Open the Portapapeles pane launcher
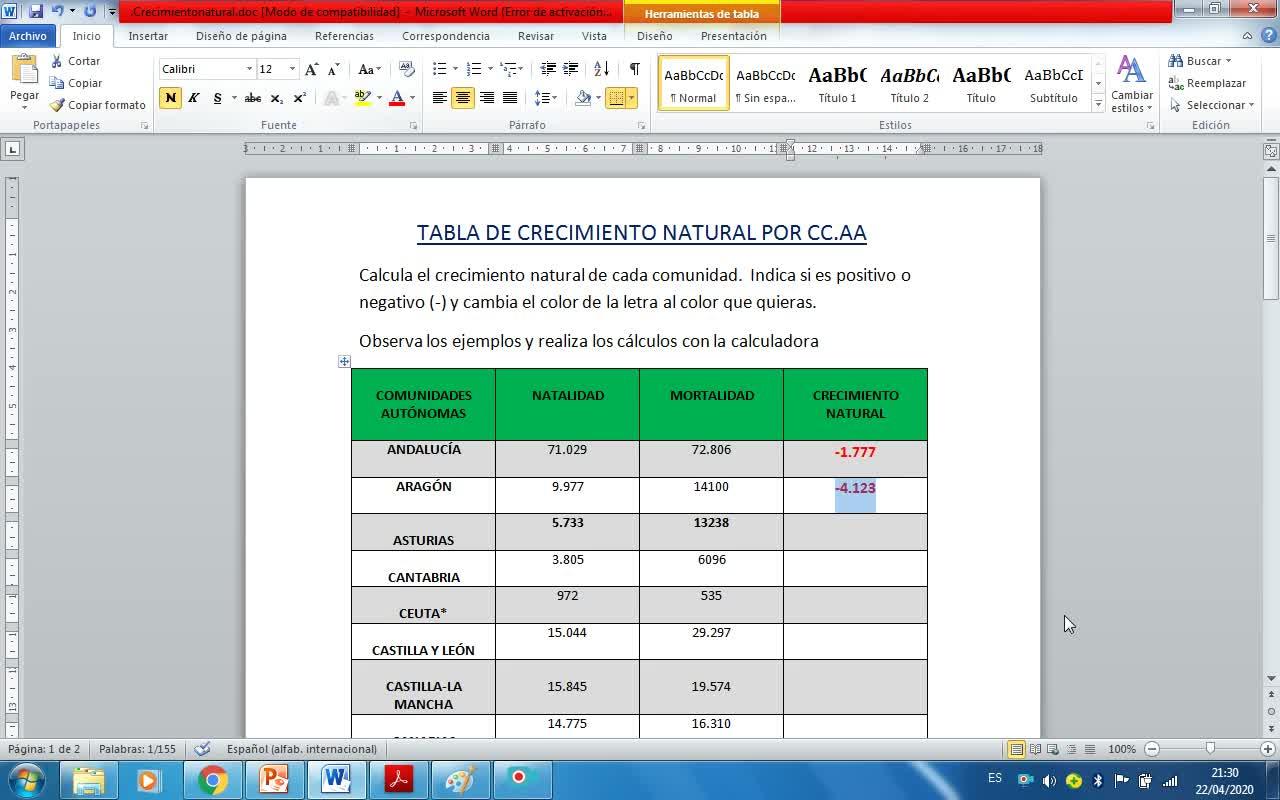This screenshot has width=1280, height=800. [145, 126]
